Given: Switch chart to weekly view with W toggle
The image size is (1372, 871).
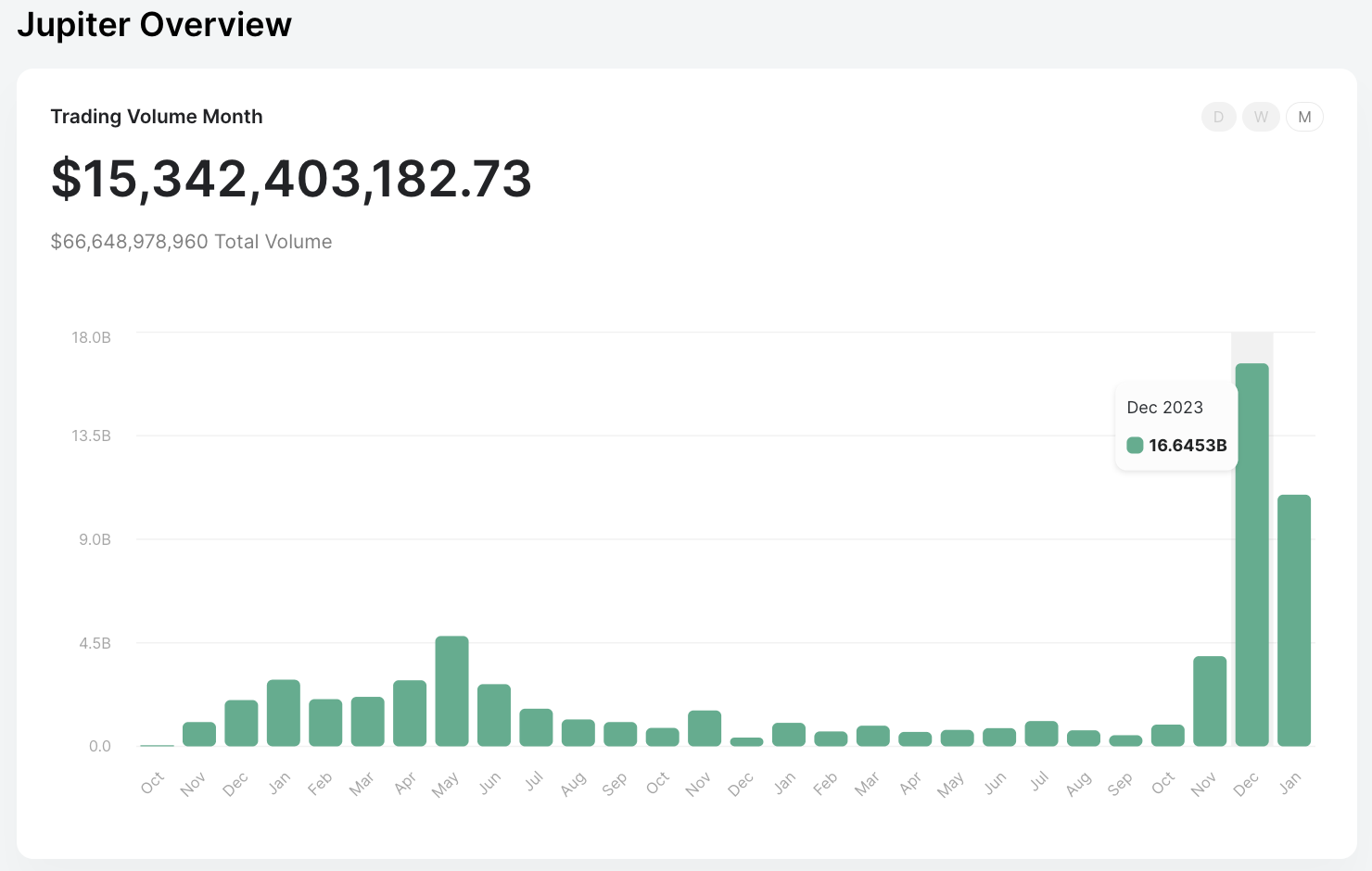Looking at the screenshot, I should coord(1261,117).
